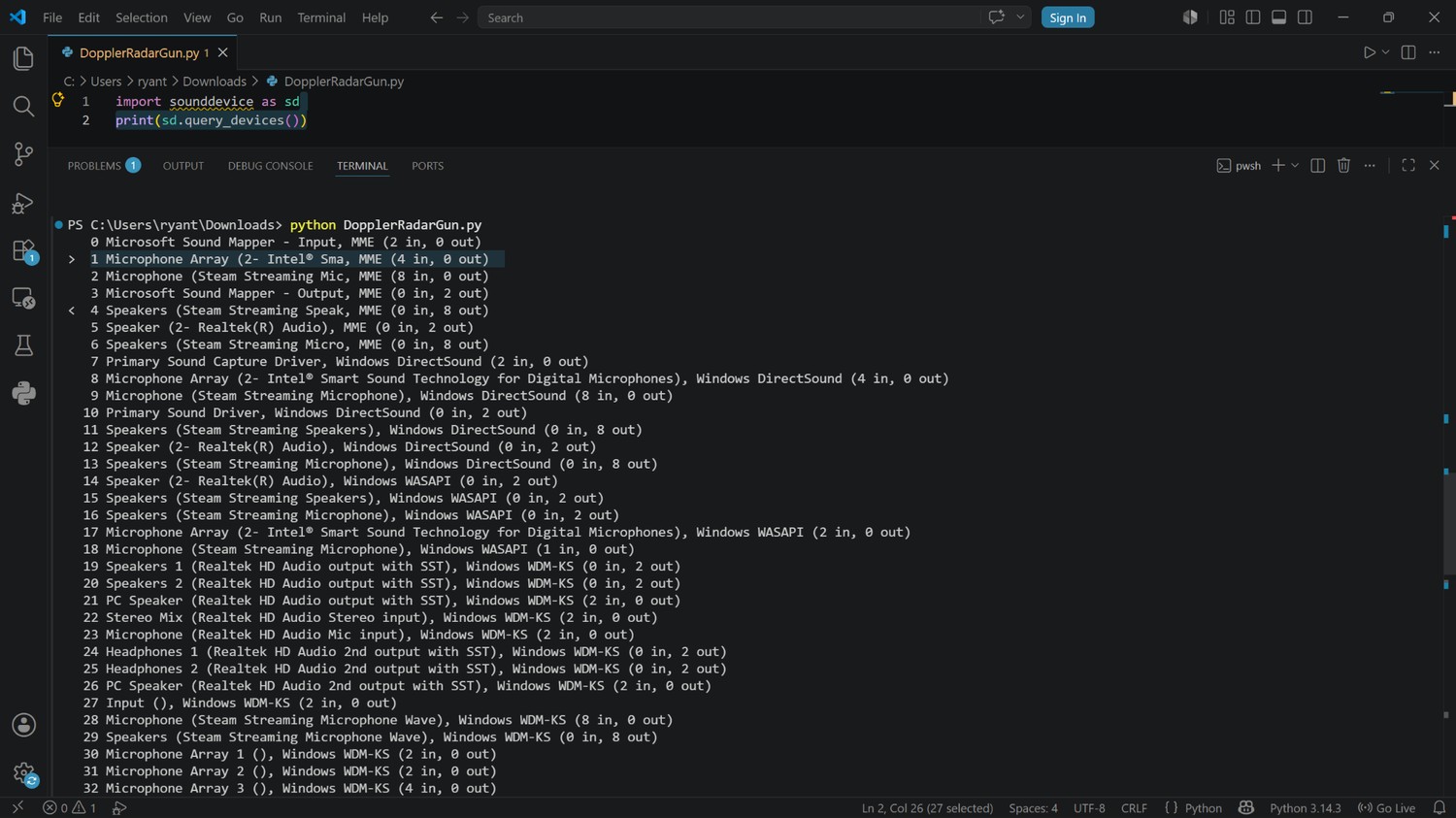This screenshot has height=818, width=1456.
Task: Close the terminal panel
Action: (1435, 166)
